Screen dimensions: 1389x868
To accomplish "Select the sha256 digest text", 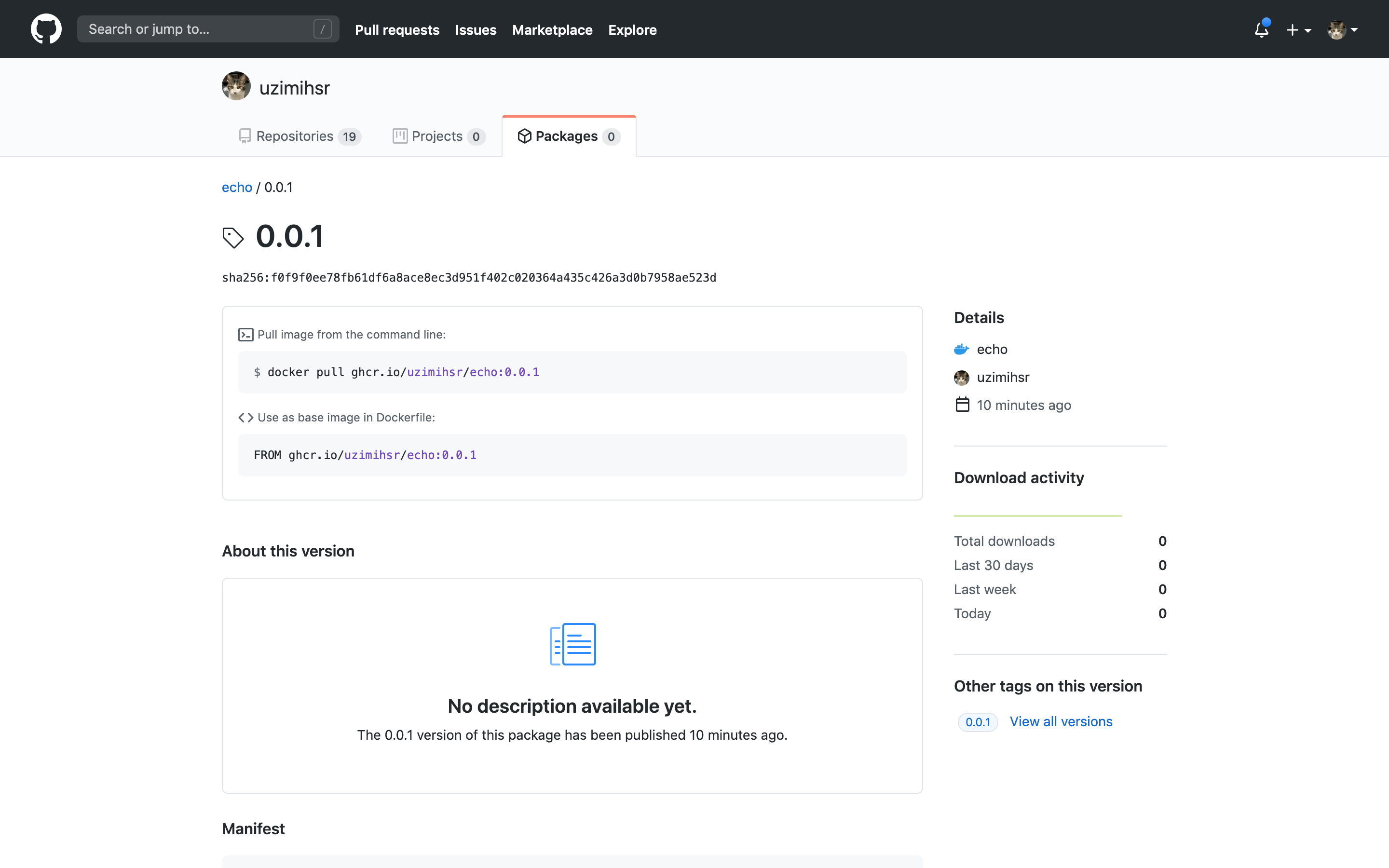I will coord(469,278).
